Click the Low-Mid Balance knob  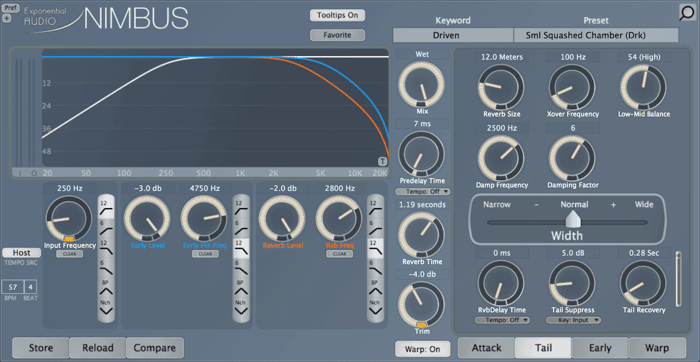click(x=643, y=87)
